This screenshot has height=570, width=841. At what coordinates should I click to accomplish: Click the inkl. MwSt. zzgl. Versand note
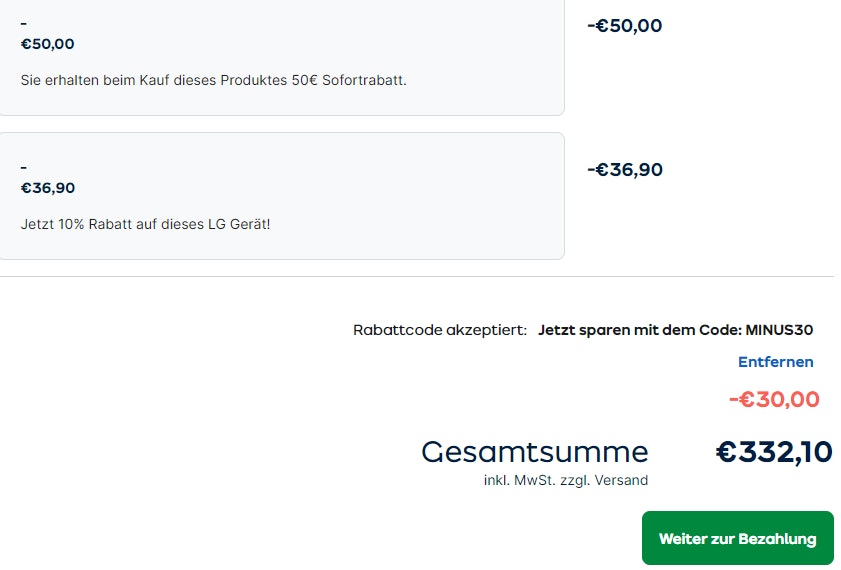click(x=565, y=480)
